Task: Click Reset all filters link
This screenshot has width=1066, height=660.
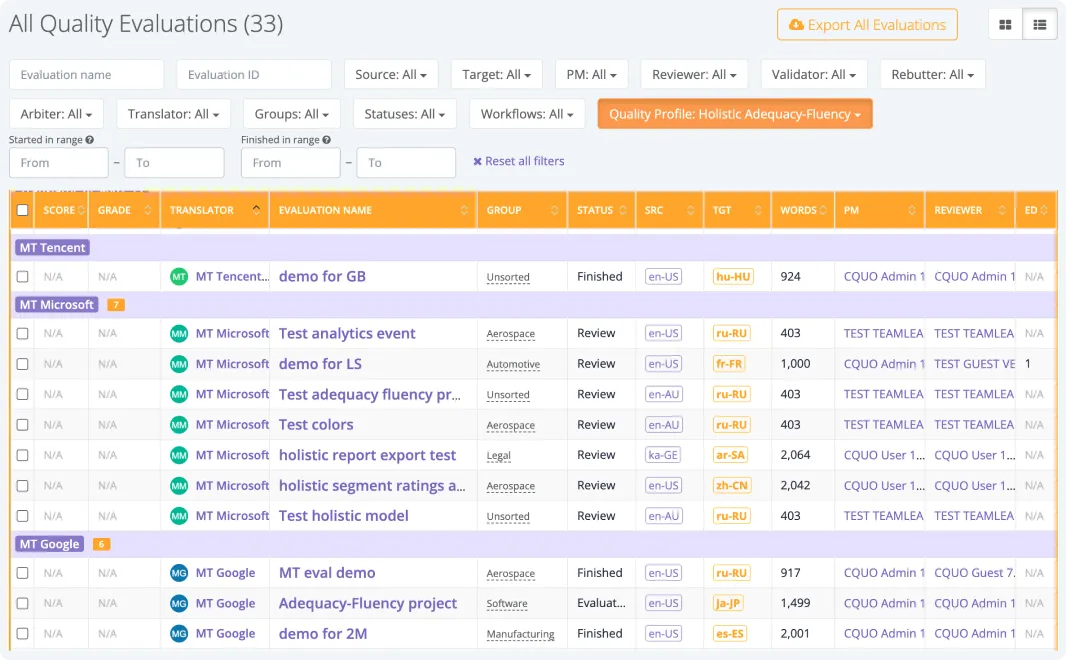Action: pos(519,161)
